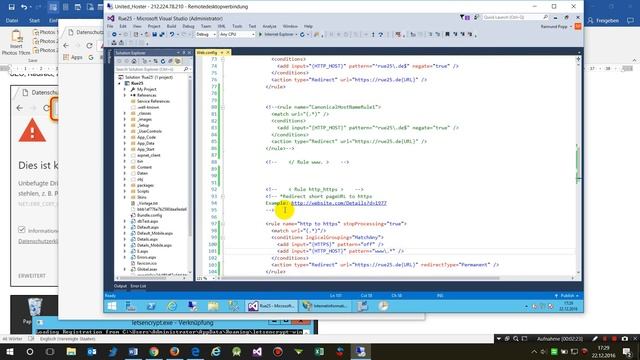
Task: Open the File menu in Visual Studio
Action: (110, 26)
